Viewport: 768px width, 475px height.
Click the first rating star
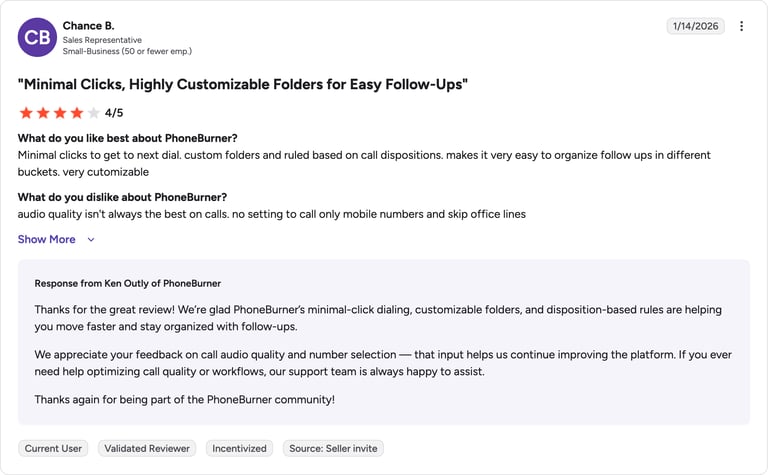(26, 113)
